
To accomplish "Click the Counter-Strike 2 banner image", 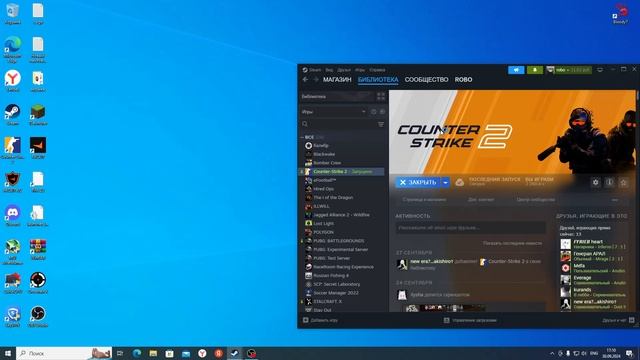I will (512, 132).
